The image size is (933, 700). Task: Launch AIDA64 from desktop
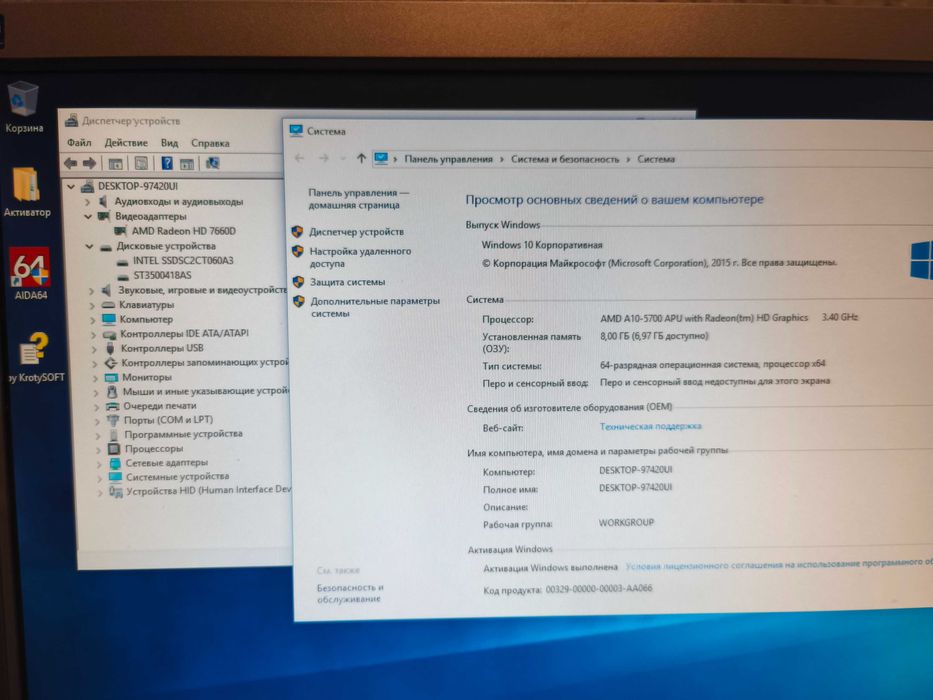point(30,273)
